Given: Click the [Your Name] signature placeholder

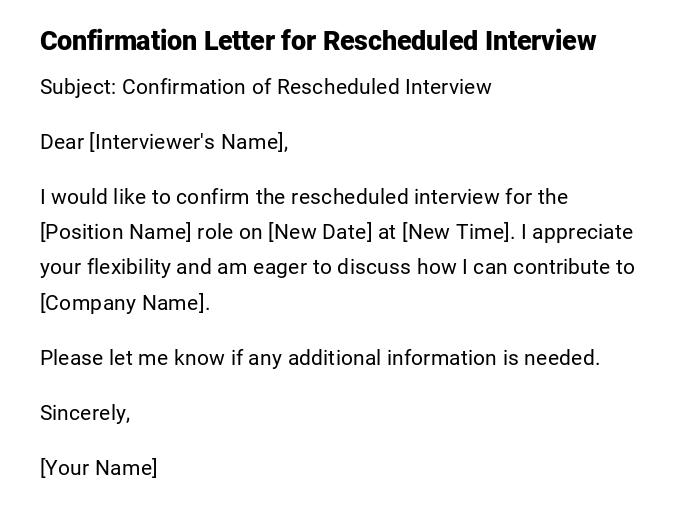Looking at the screenshot, I should point(98,468).
